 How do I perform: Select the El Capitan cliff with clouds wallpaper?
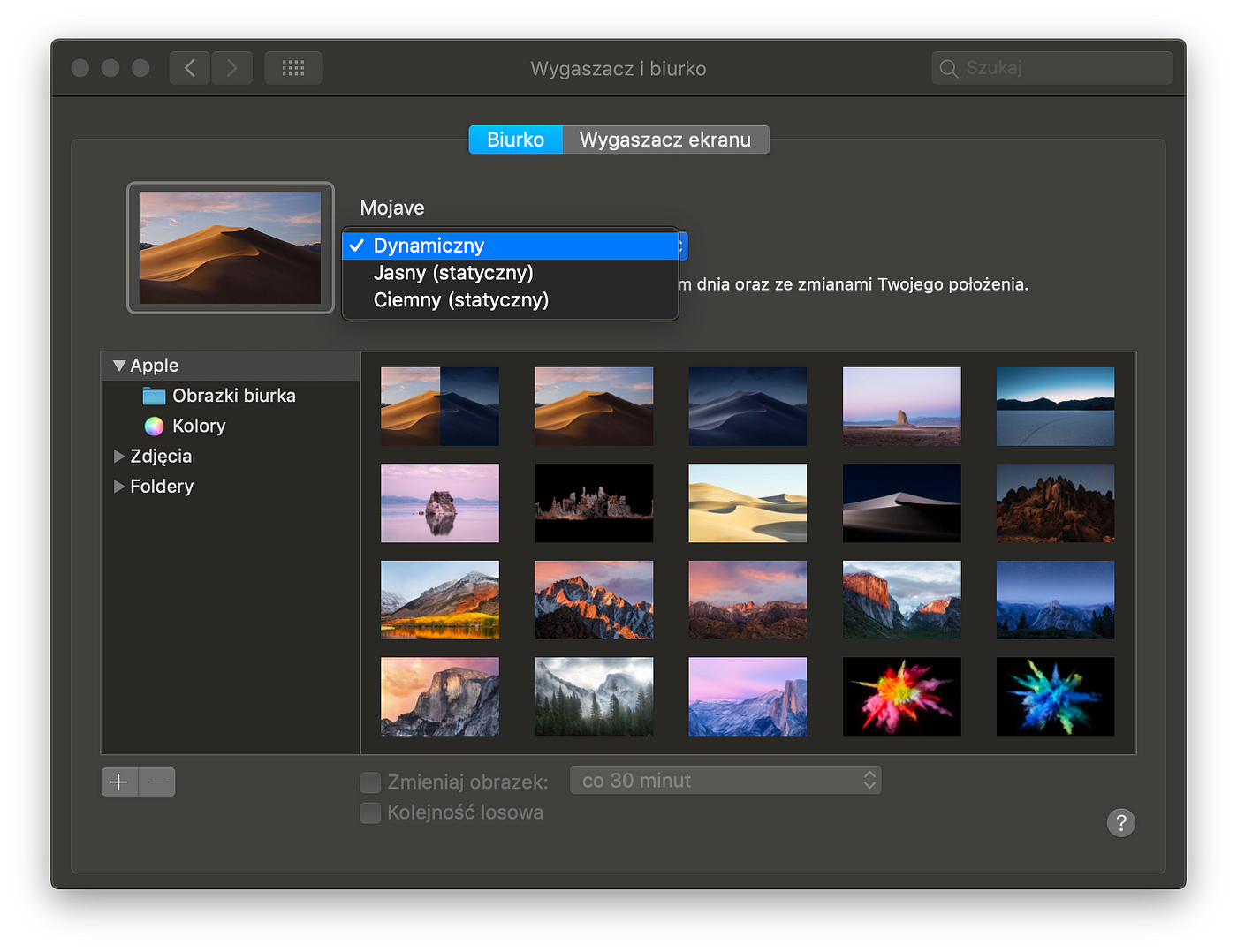[901, 600]
